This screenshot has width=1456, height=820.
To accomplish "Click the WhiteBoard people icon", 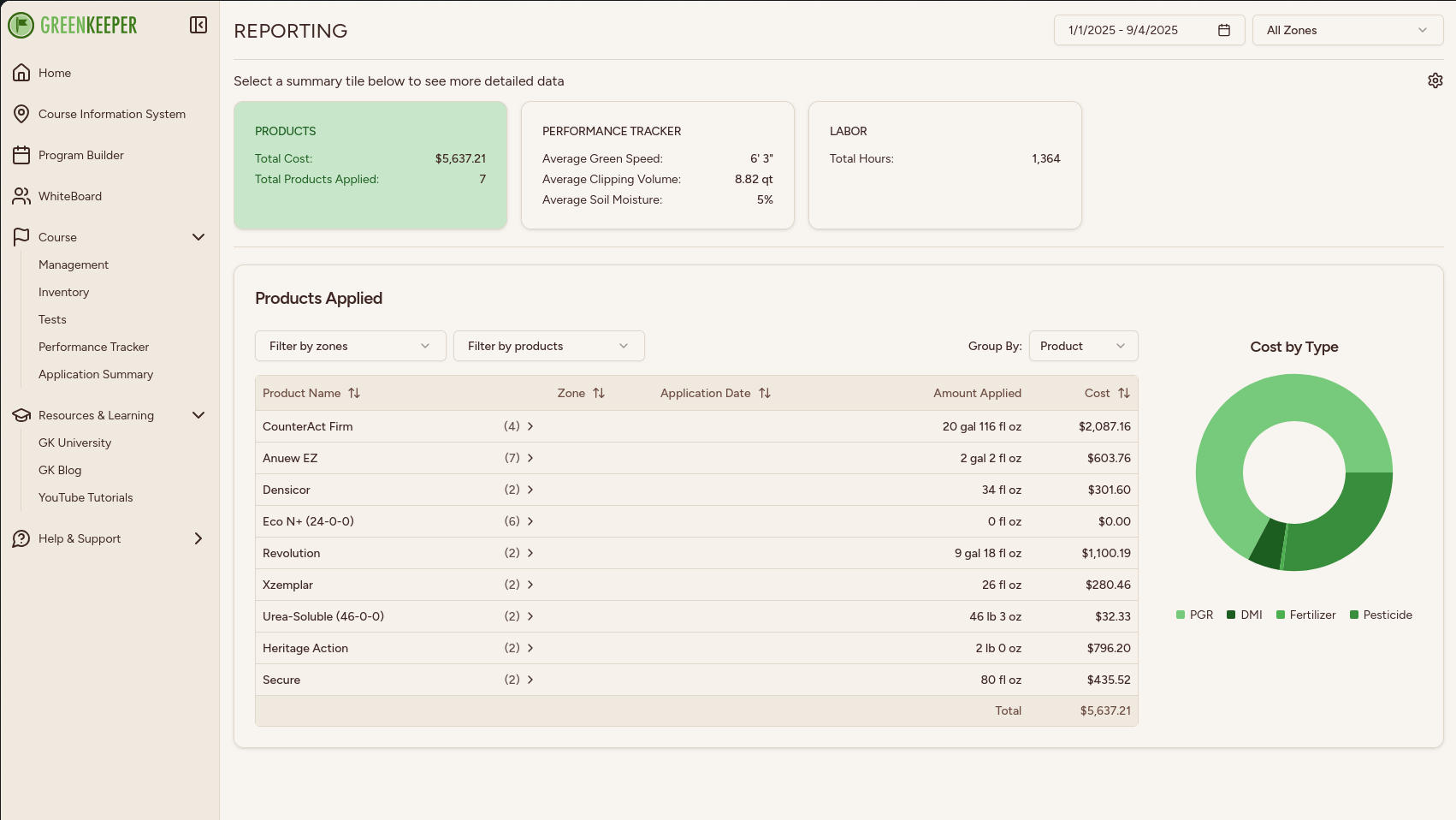I will pyautogui.click(x=21, y=196).
